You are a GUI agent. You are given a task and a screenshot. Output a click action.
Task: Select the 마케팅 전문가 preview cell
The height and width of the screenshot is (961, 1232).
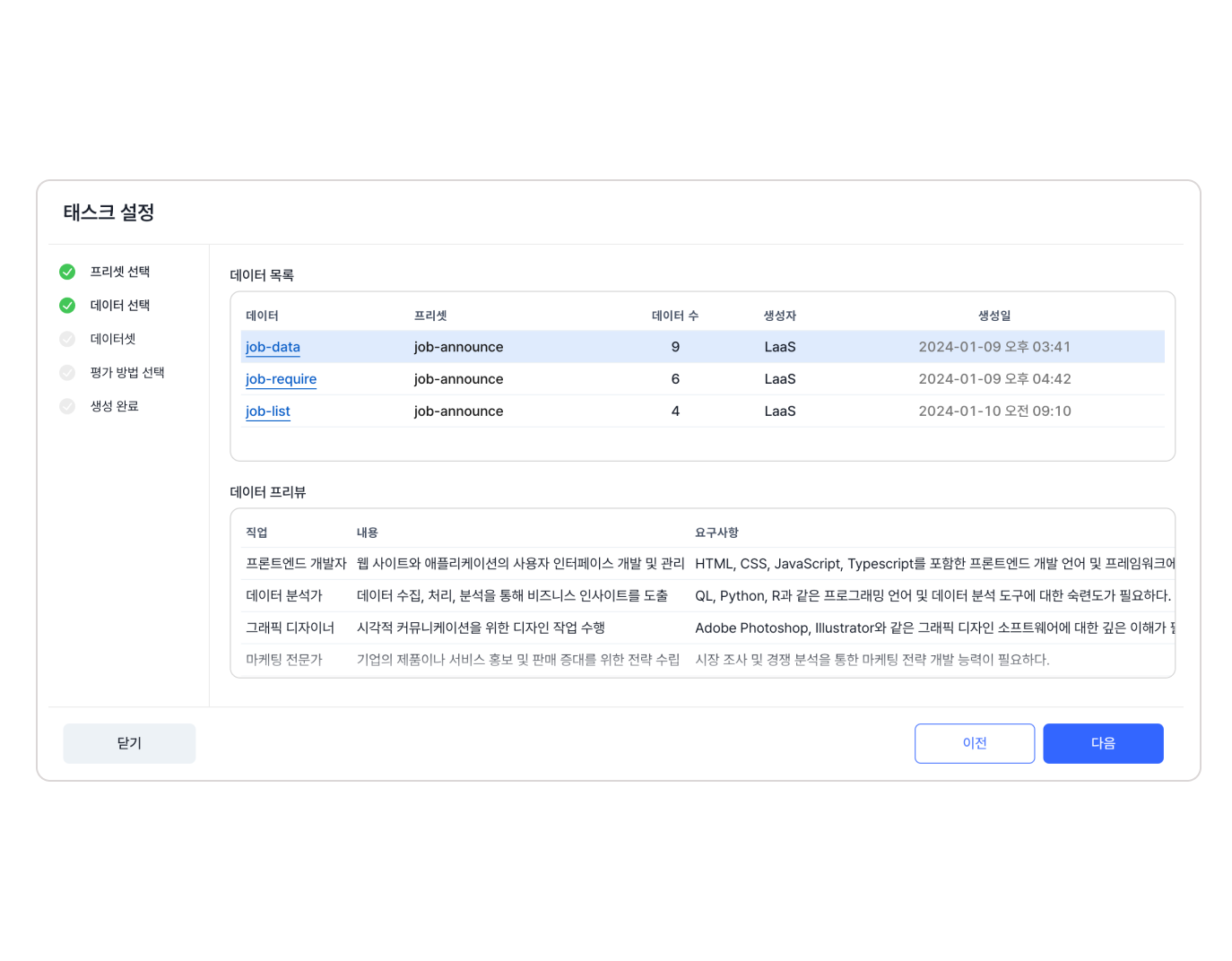(284, 660)
